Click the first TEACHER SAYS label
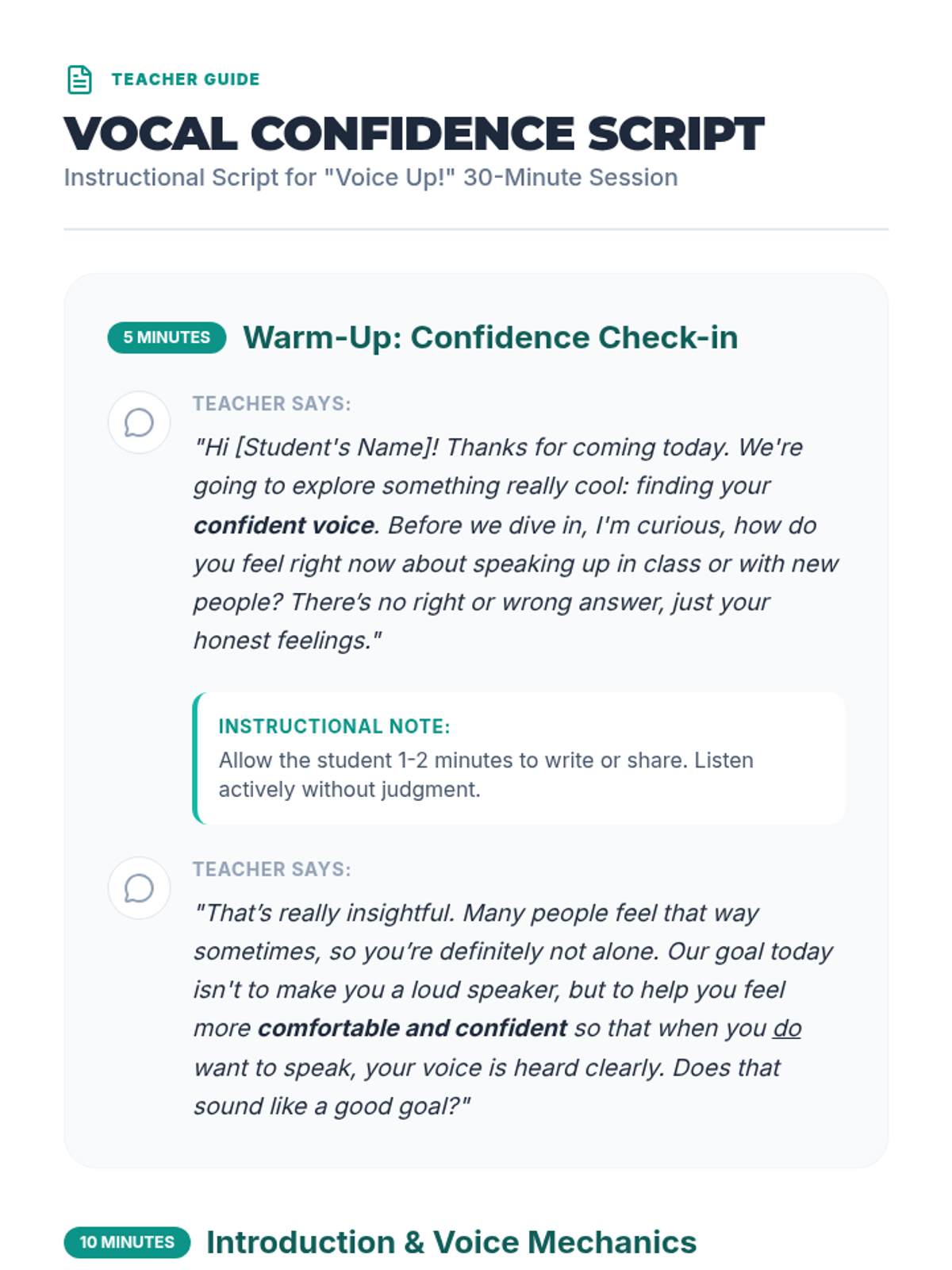 tap(271, 403)
